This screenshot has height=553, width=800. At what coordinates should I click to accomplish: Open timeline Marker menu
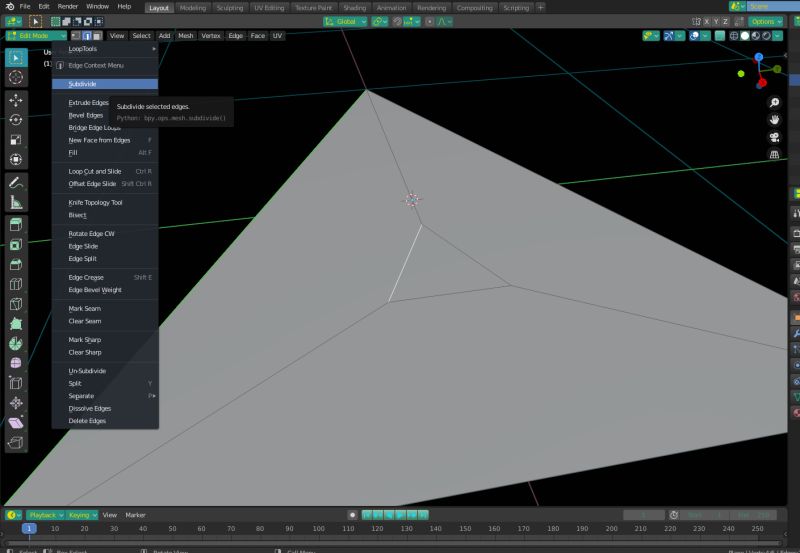pos(135,515)
